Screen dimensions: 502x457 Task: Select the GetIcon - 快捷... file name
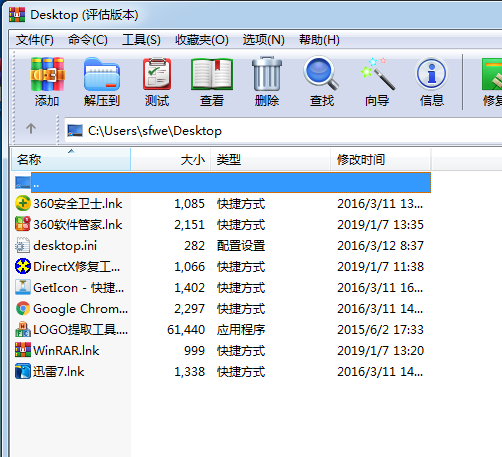(x=79, y=288)
